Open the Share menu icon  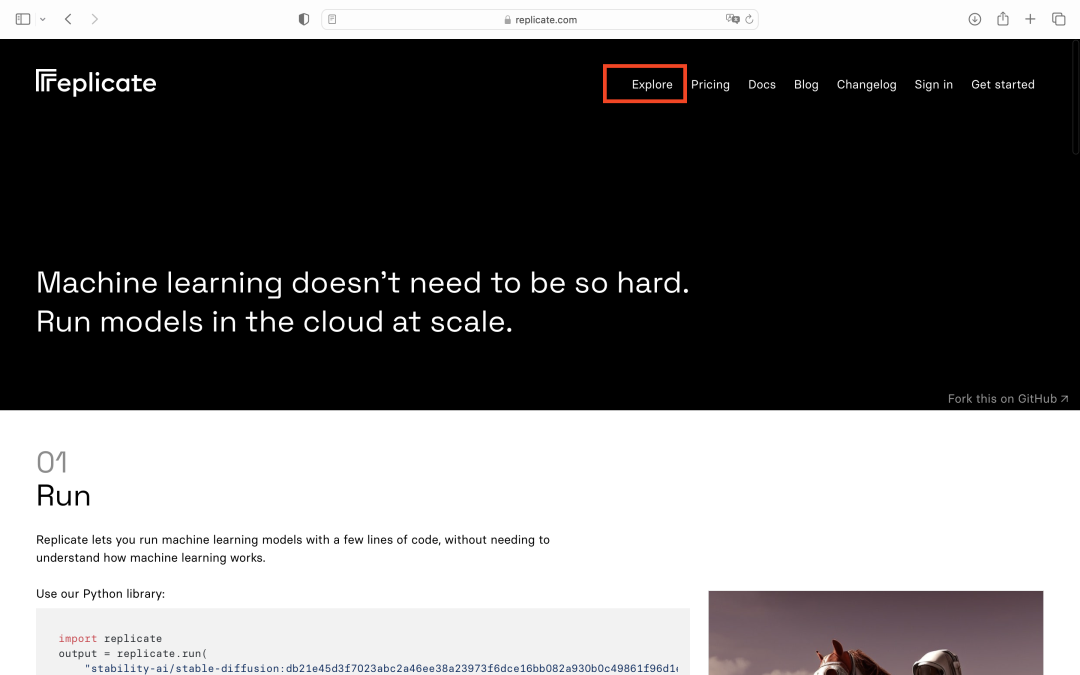point(1003,19)
